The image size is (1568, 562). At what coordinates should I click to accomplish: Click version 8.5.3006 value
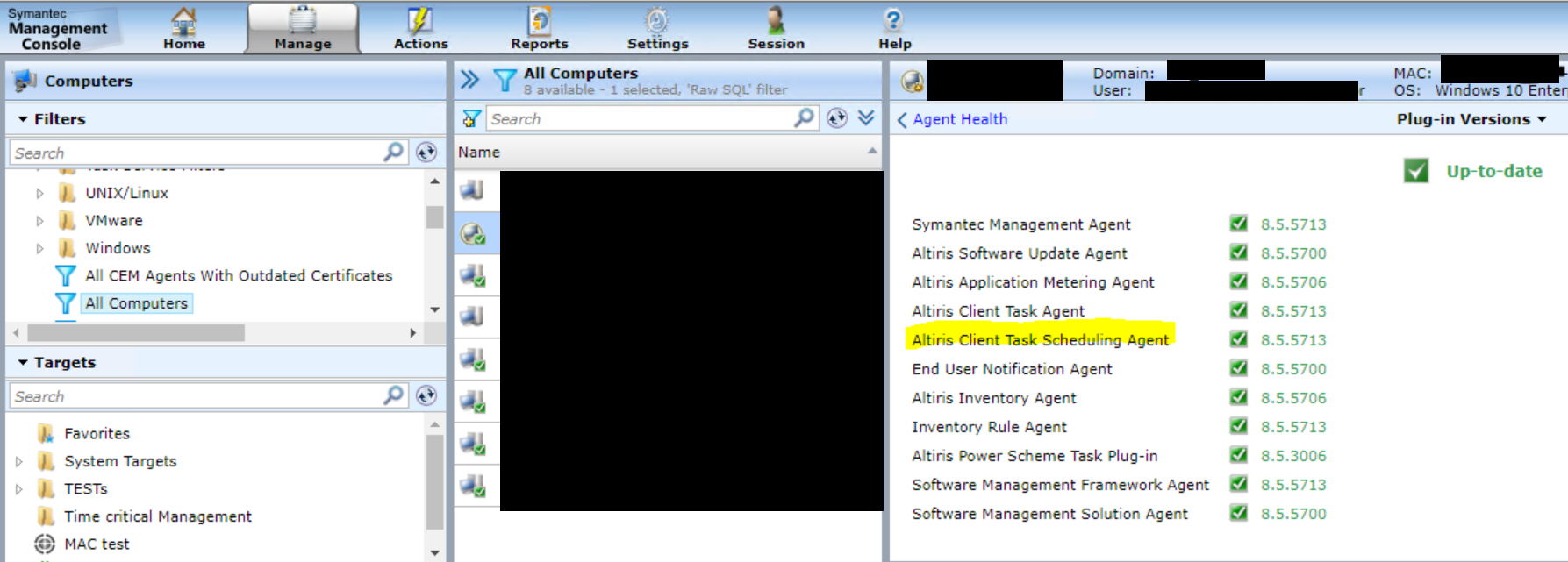(x=1293, y=456)
